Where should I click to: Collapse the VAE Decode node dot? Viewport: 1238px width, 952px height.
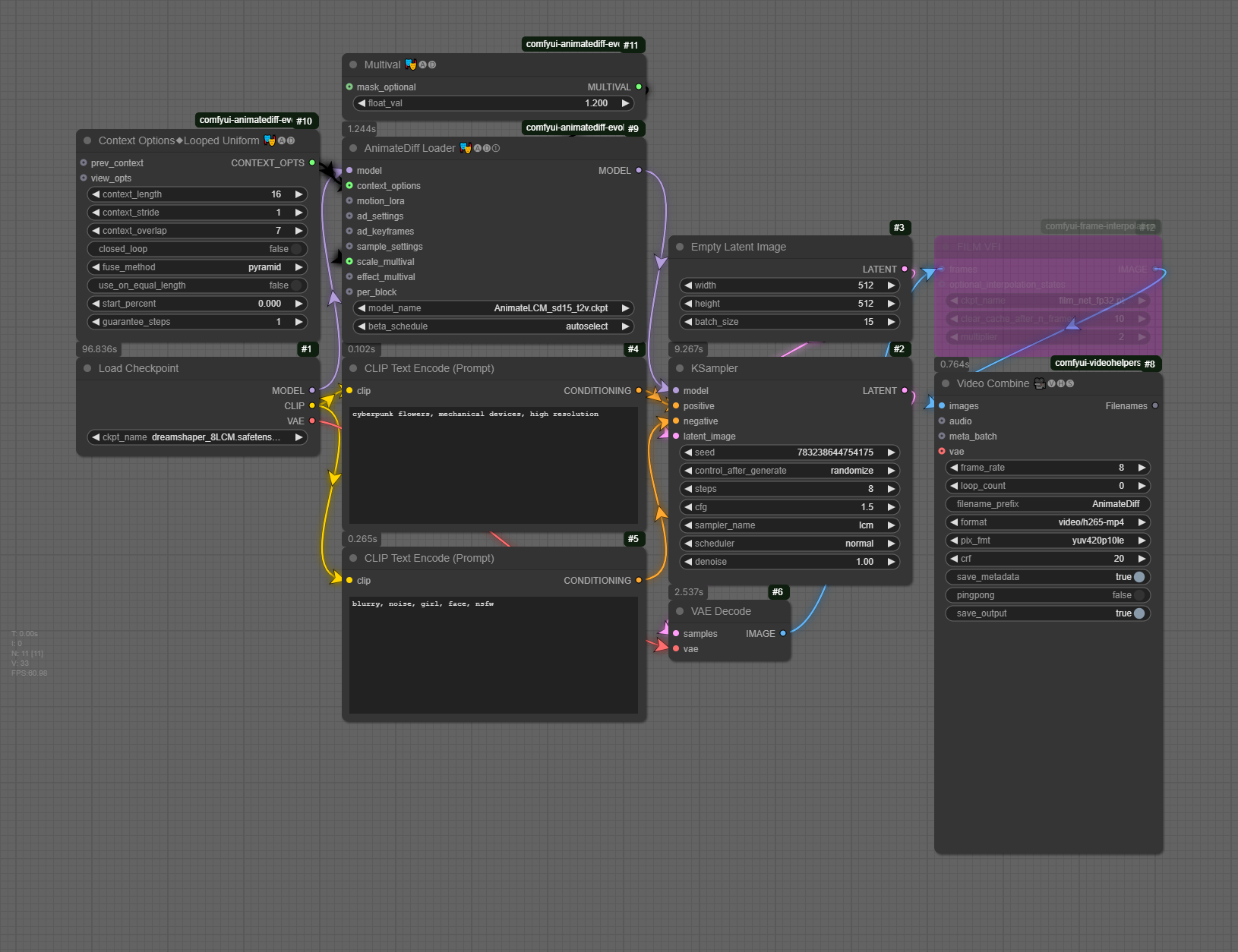680,611
